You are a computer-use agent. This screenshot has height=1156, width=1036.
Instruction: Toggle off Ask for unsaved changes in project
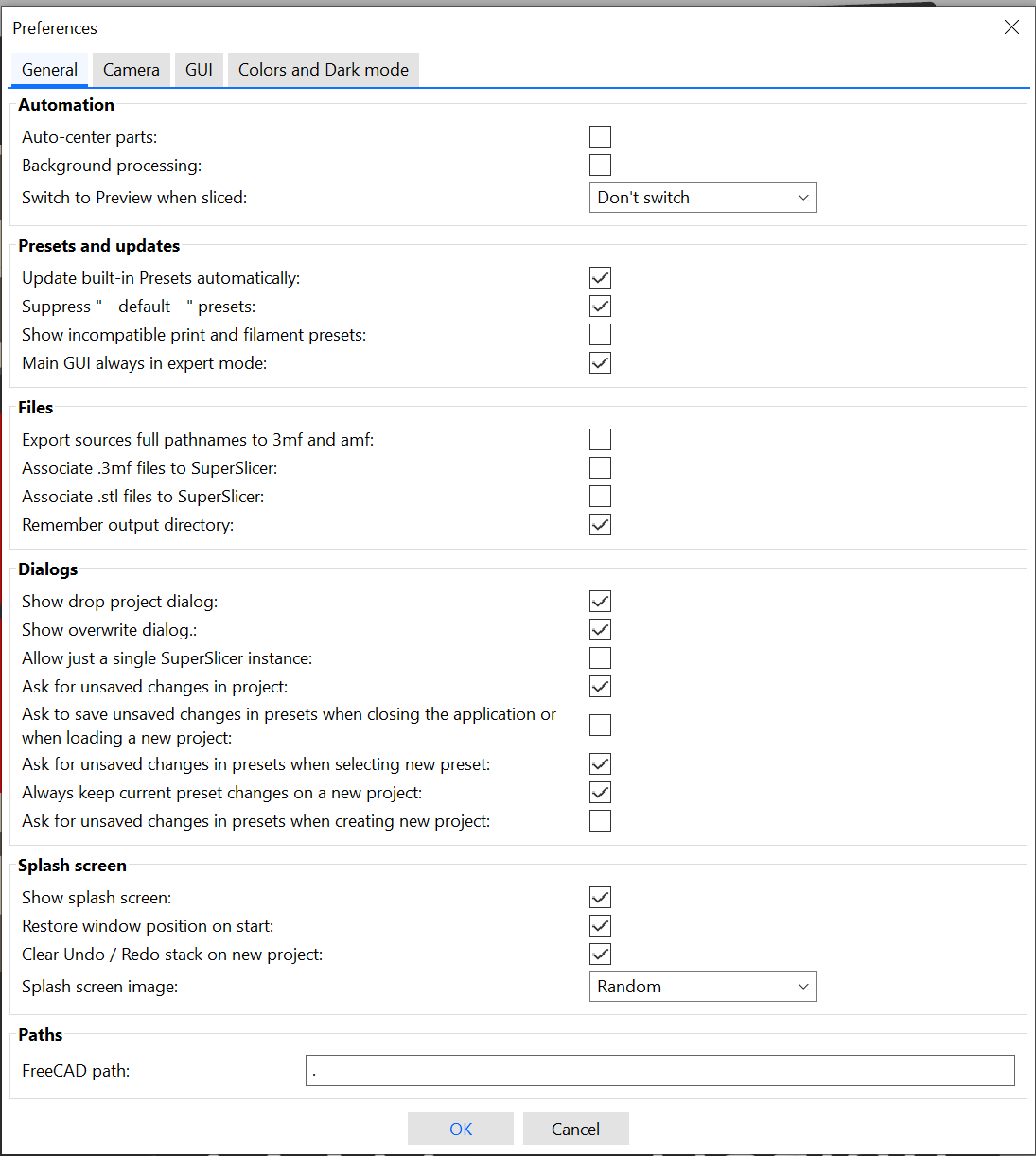[x=600, y=686]
